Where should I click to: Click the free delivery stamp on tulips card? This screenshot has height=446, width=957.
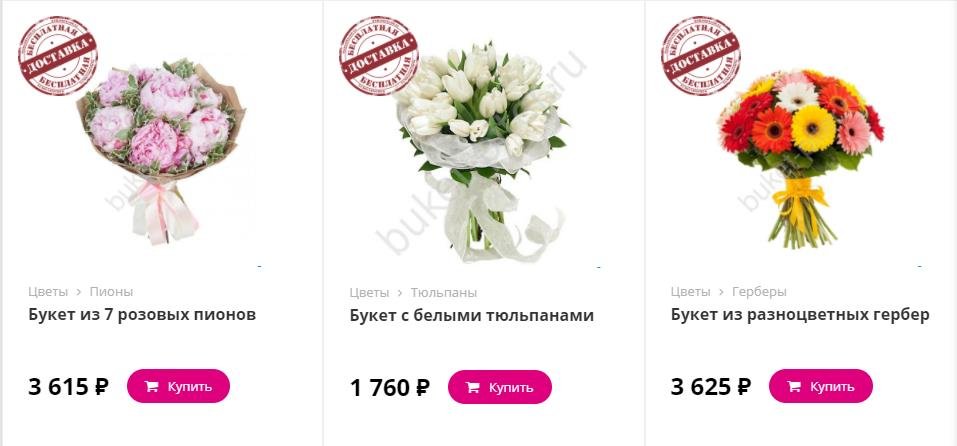[379, 56]
